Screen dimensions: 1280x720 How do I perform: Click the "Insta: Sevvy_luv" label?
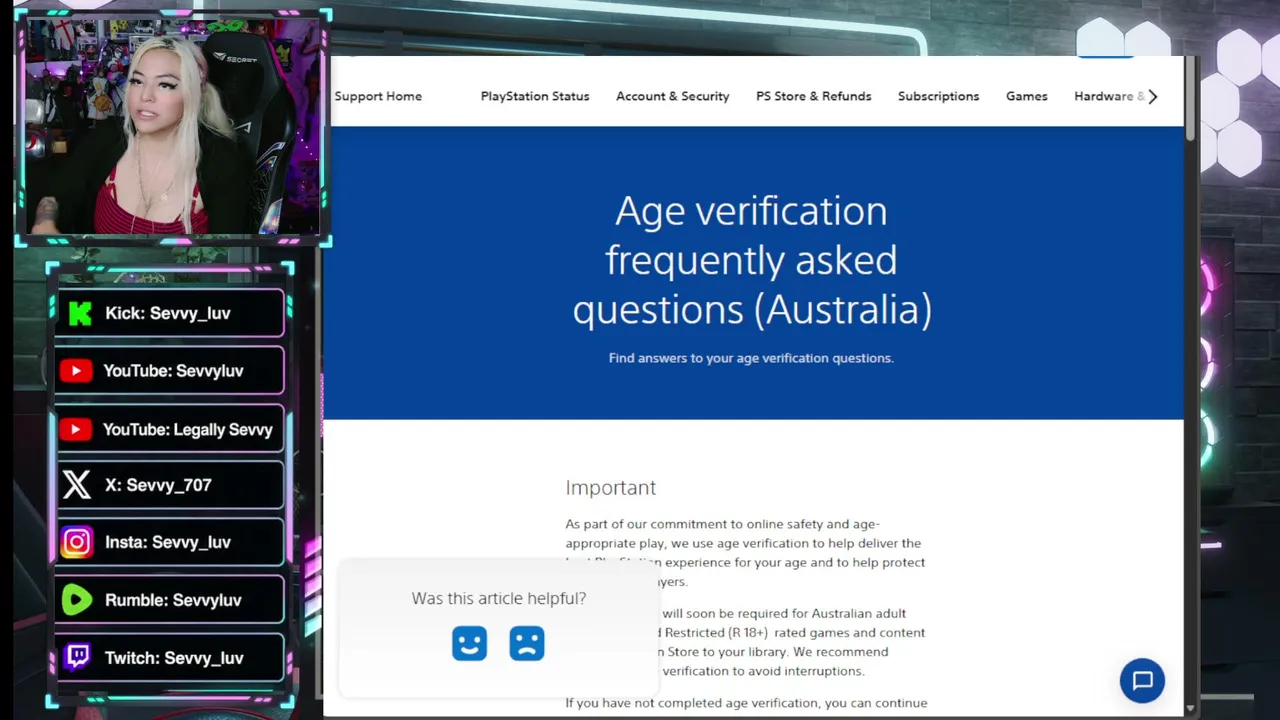pos(168,542)
